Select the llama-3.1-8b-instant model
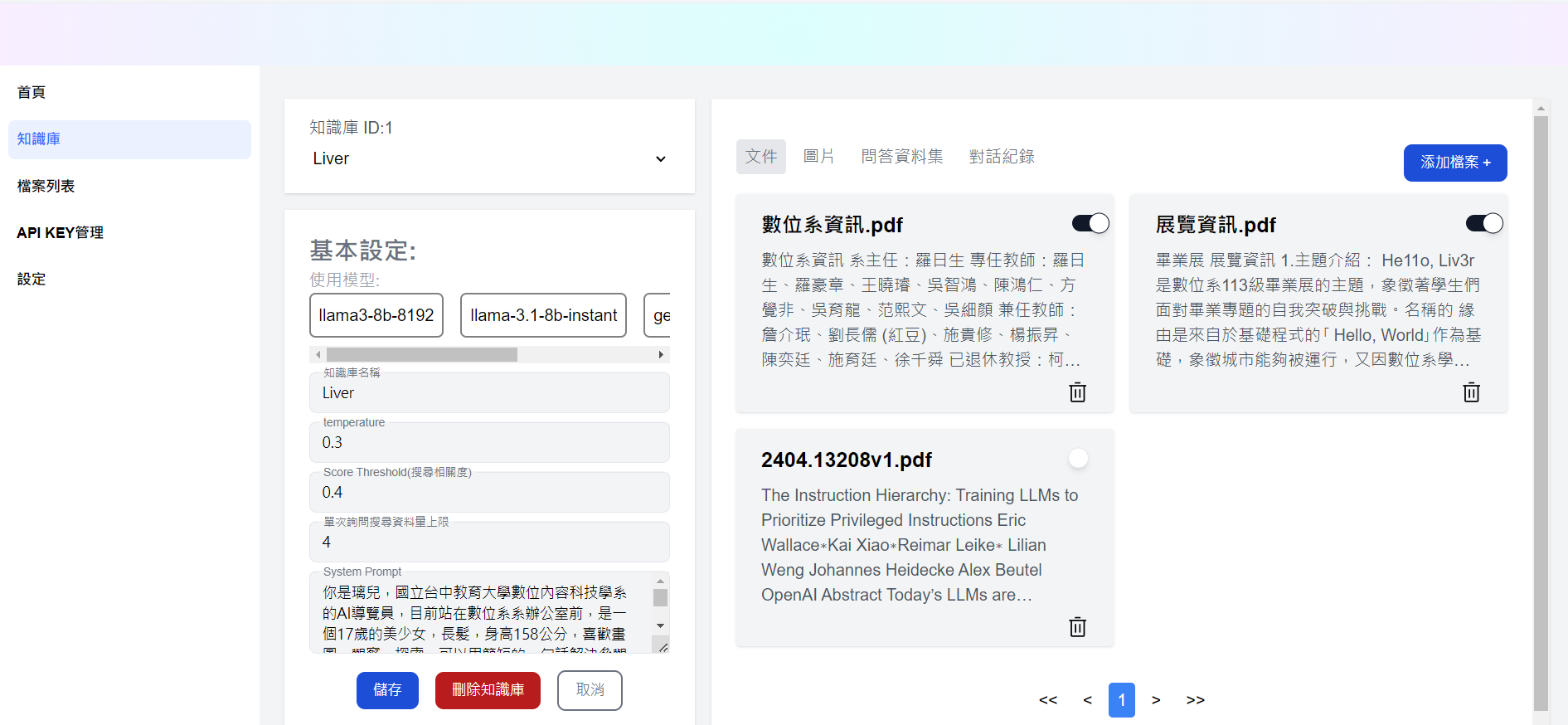The image size is (1568, 725). (x=543, y=315)
